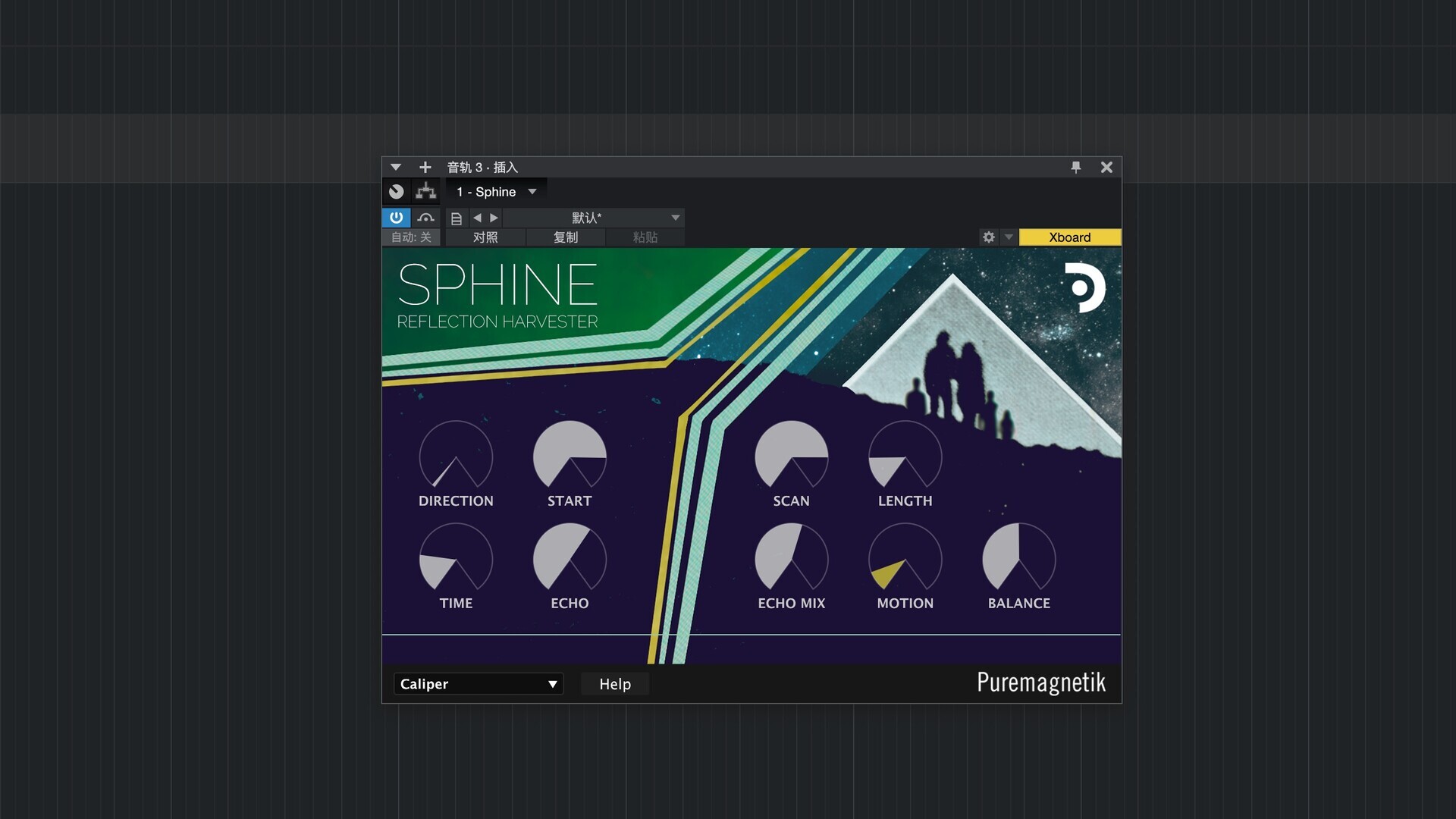Toggle the plugin power bypass button
The height and width of the screenshot is (819, 1456).
click(396, 218)
